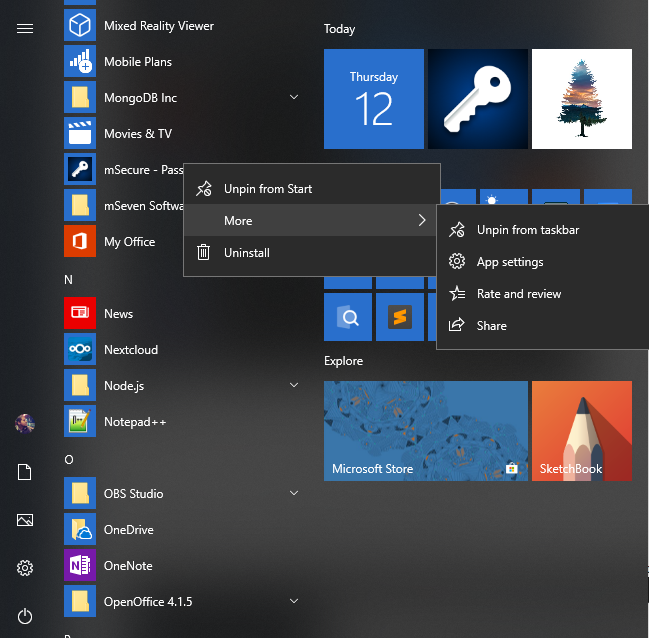Open the More submenu arrow
649x638 pixels.
pyautogui.click(x=422, y=220)
